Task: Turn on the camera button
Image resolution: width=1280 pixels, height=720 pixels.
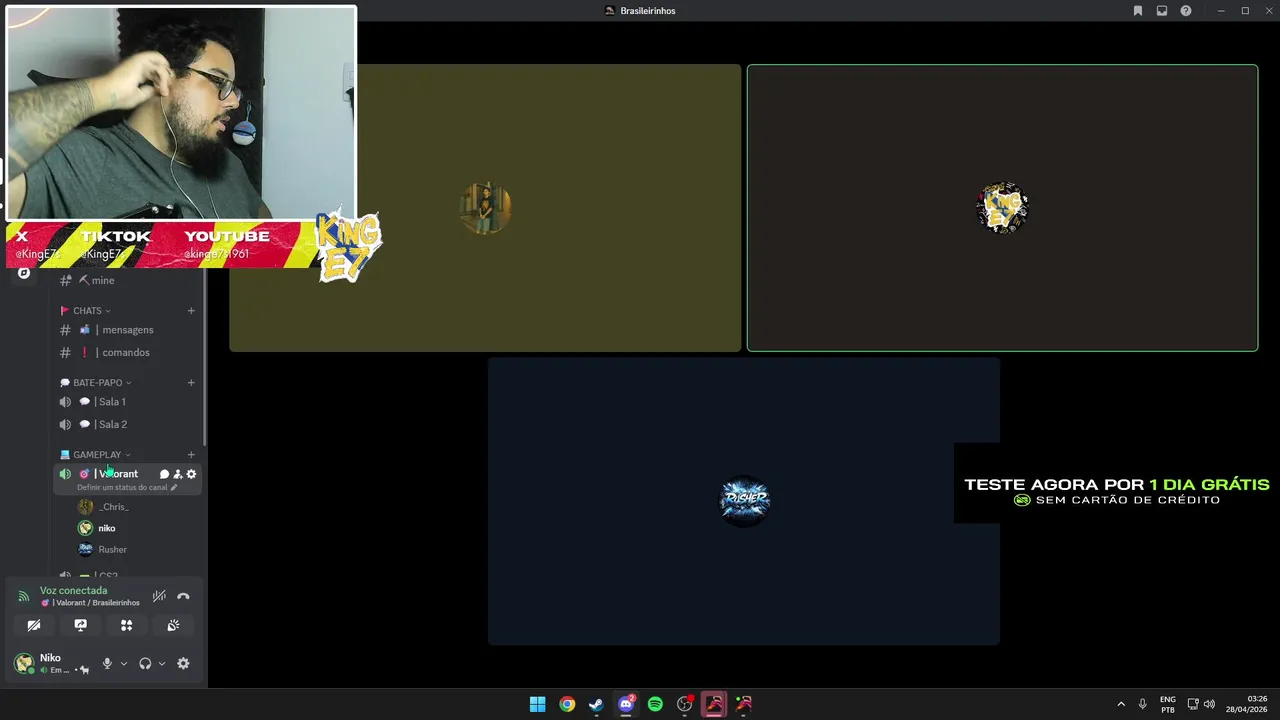Action: click(x=34, y=625)
